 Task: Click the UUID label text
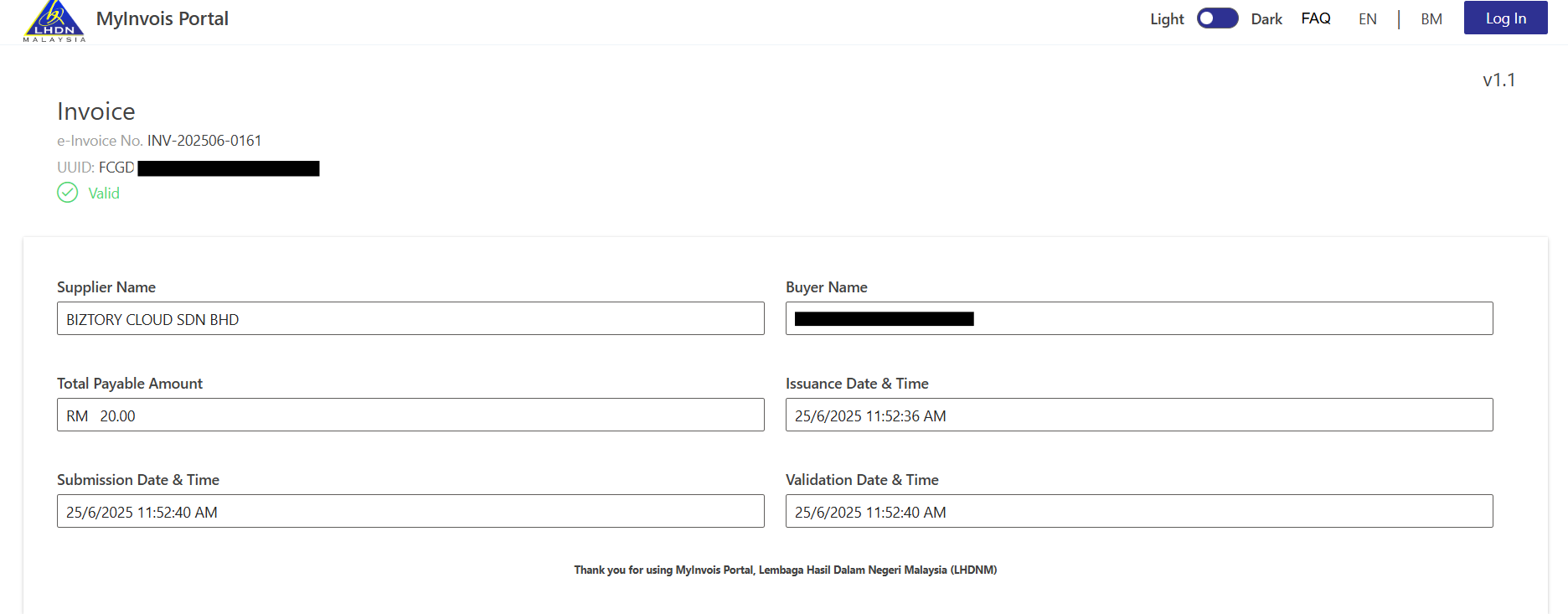pyautogui.click(x=75, y=168)
